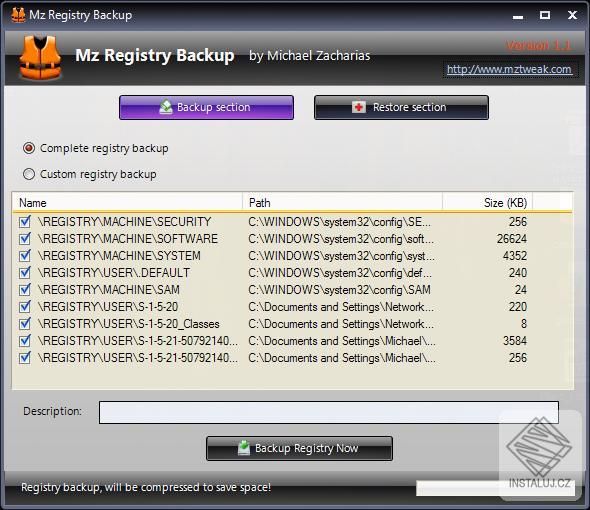The height and width of the screenshot is (510, 590).
Task: Sort list by Size (KB) column header
Action: pyautogui.click(x=487, y=202)
